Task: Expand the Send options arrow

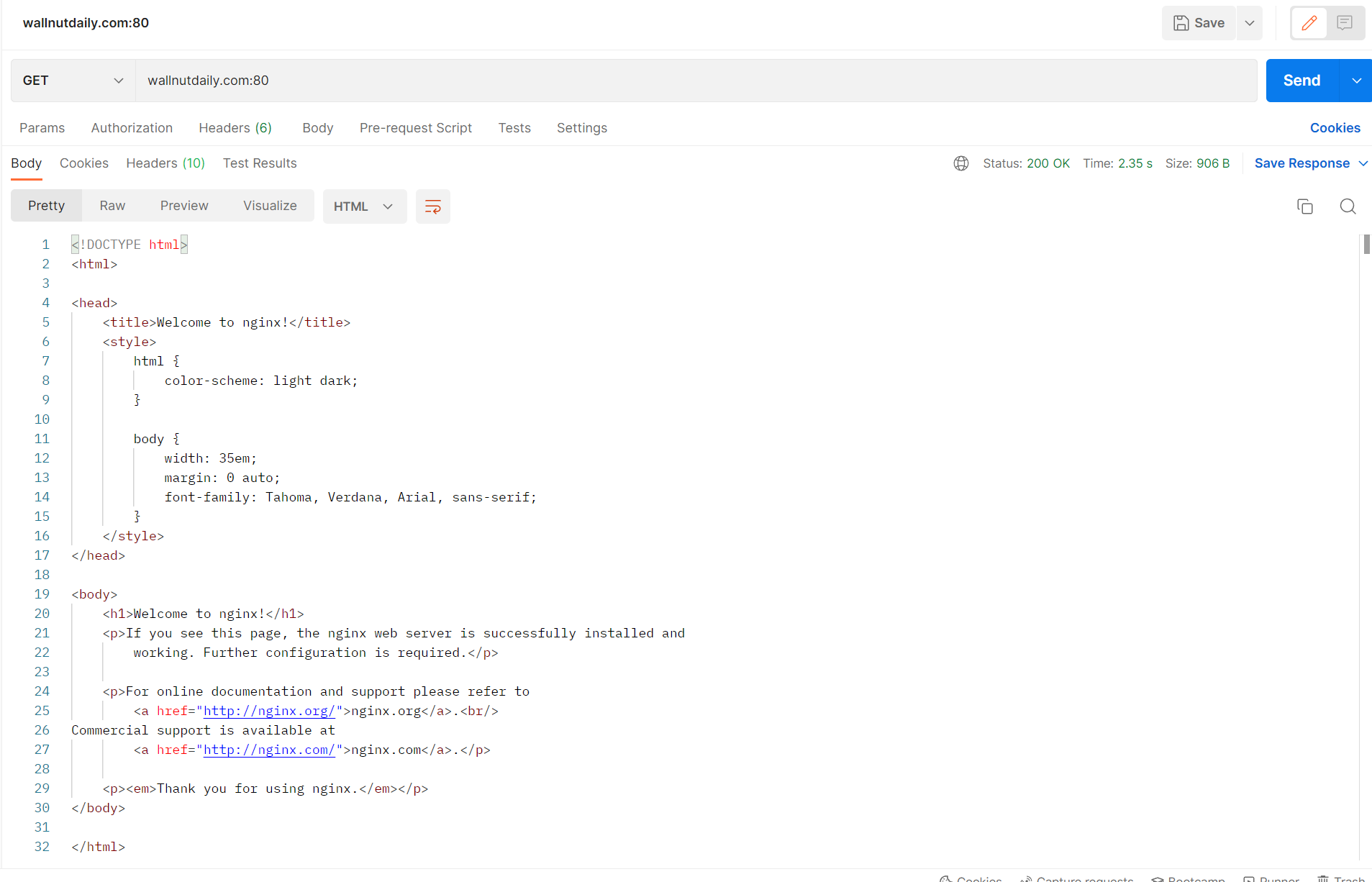Action: tap(1356, 81)
